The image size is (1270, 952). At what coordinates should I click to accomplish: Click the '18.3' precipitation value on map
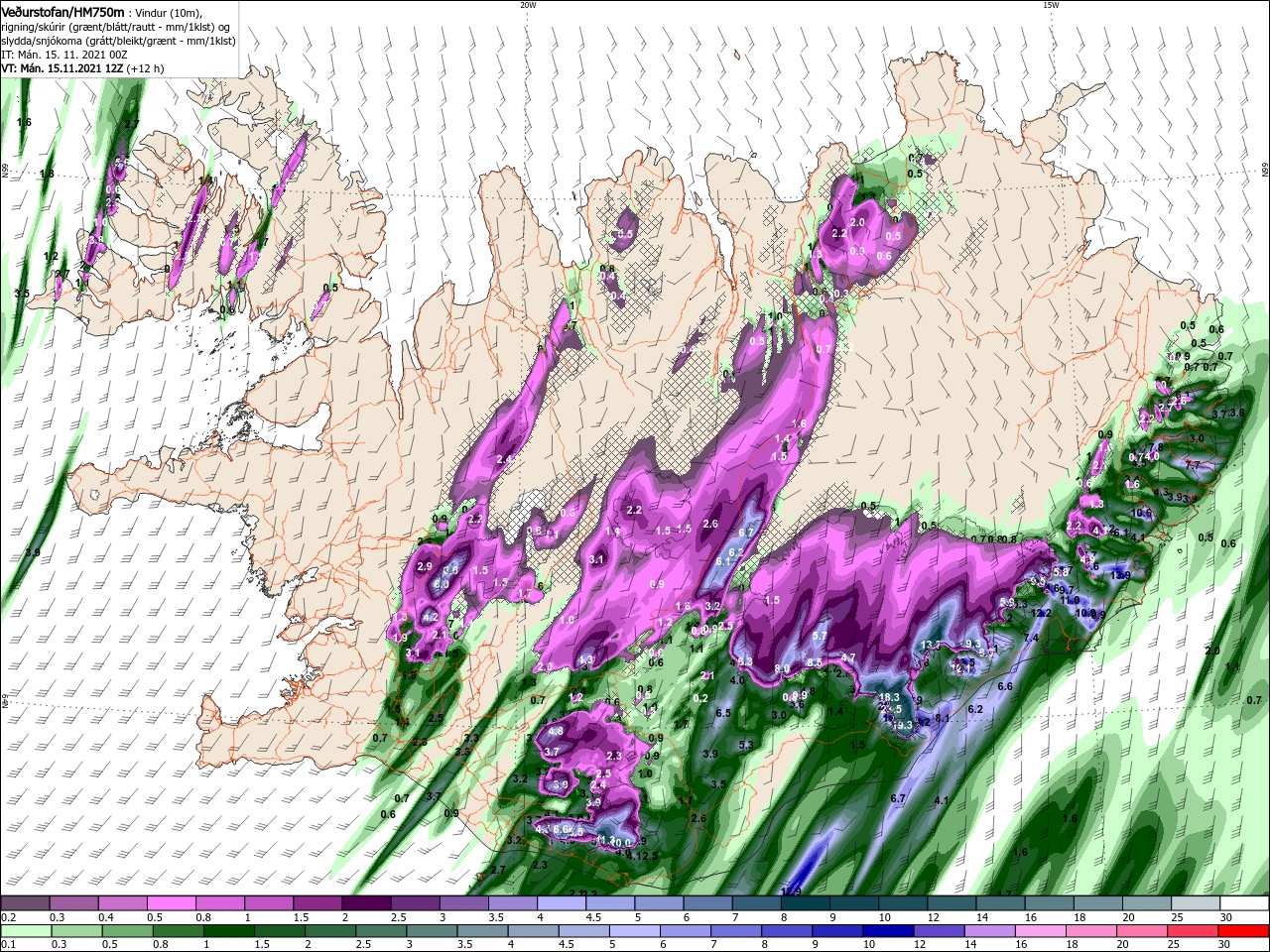click(x=889, y=697)
